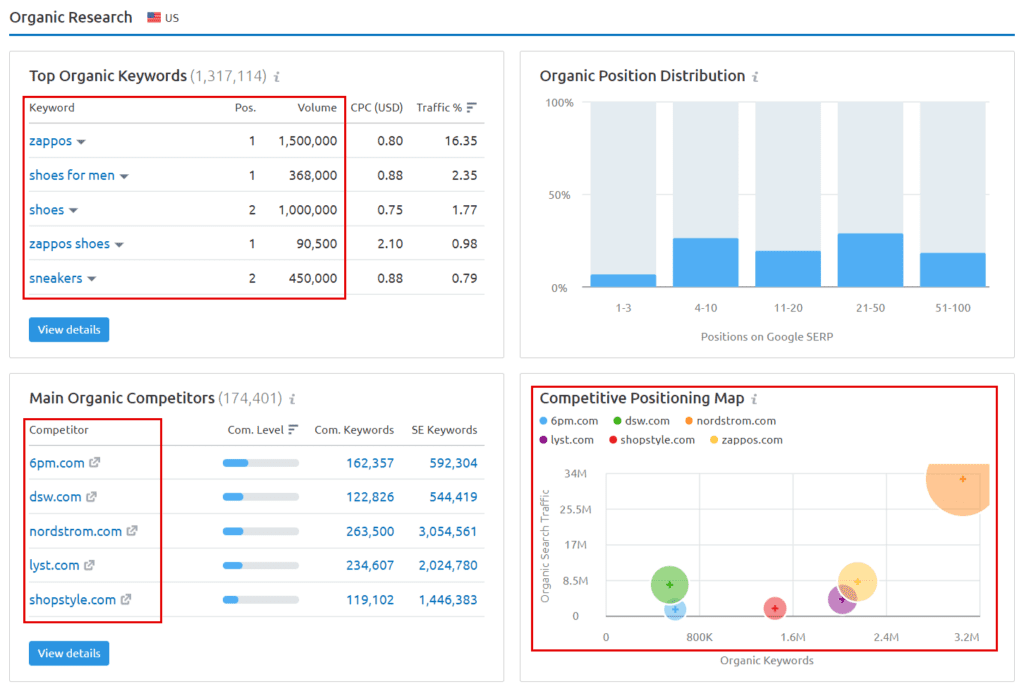This screenshot has width=1024, height=691.
Task: Click Com. Keywords value 263,500 for nordstrom.com
Action: click(370, 532)
